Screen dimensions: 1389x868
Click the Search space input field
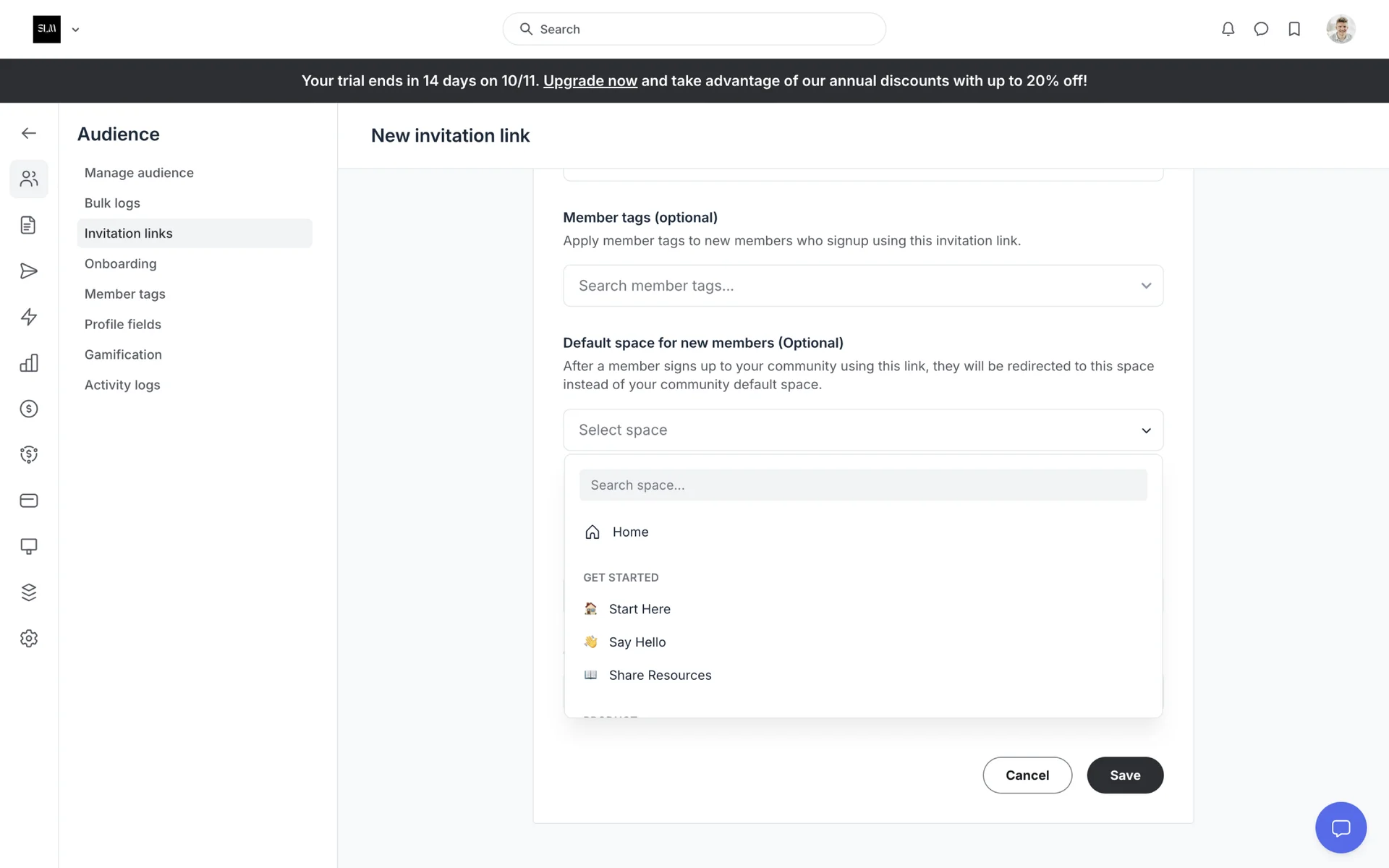[862, 485]
